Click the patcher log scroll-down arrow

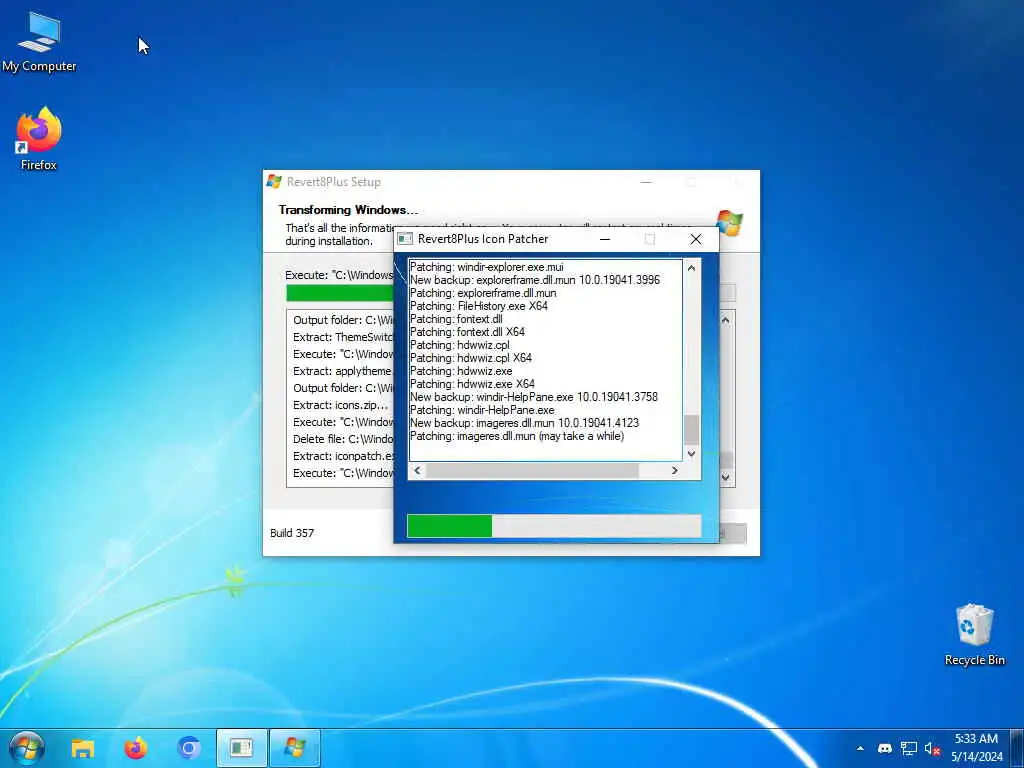[691, 453]
